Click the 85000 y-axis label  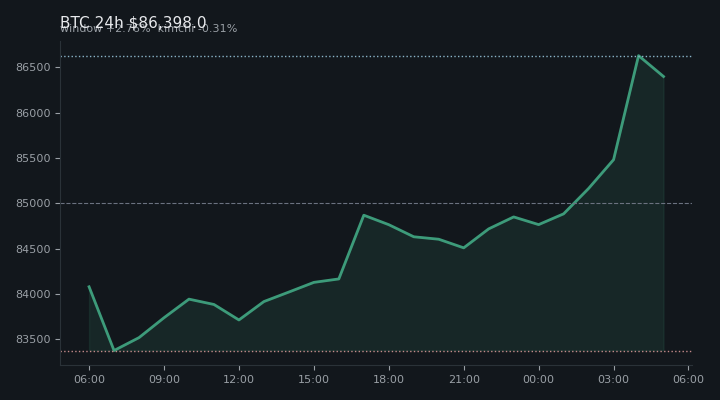(33, 203)
